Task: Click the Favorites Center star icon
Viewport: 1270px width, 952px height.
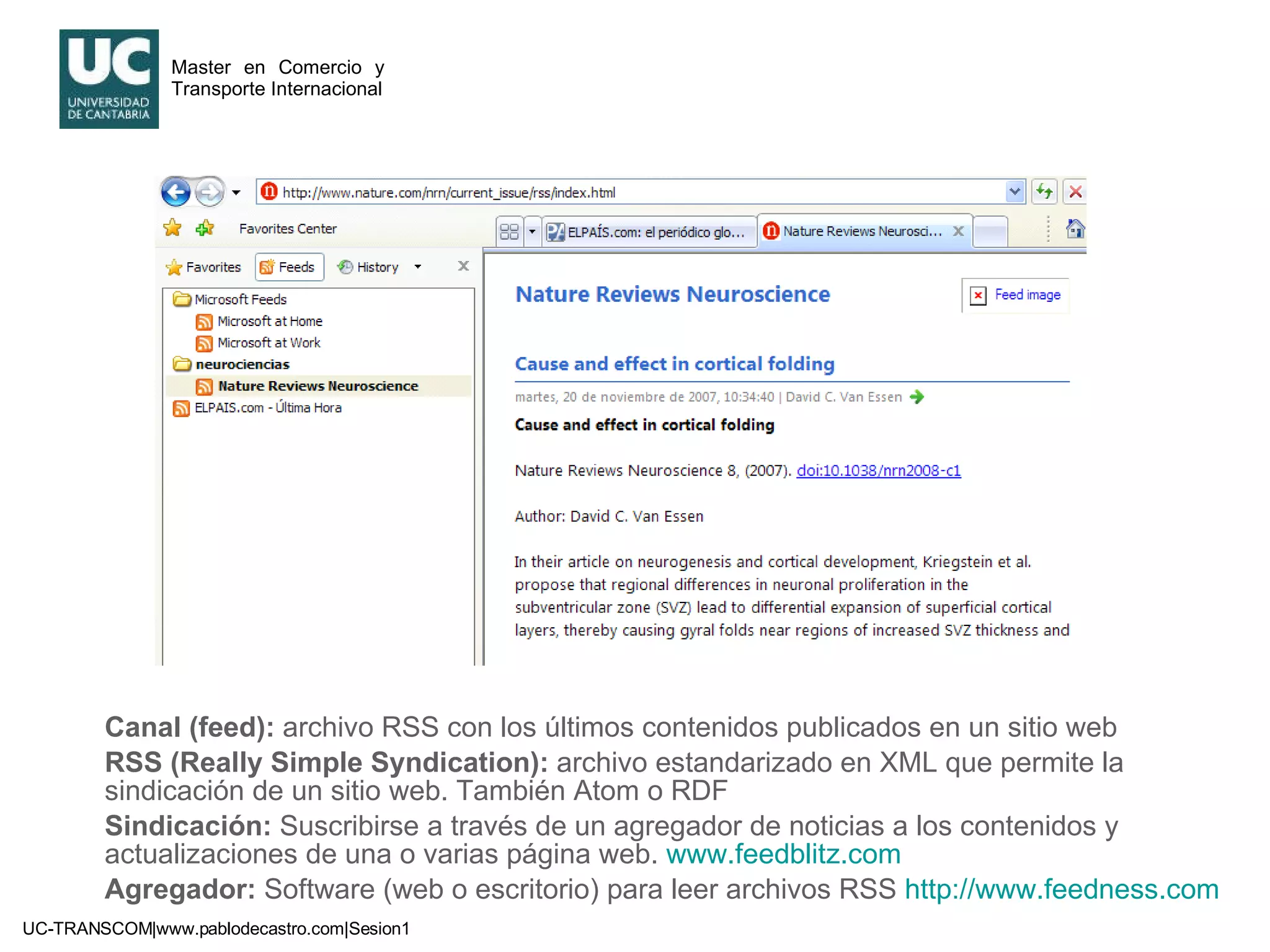Action: (x=172, y=228)
